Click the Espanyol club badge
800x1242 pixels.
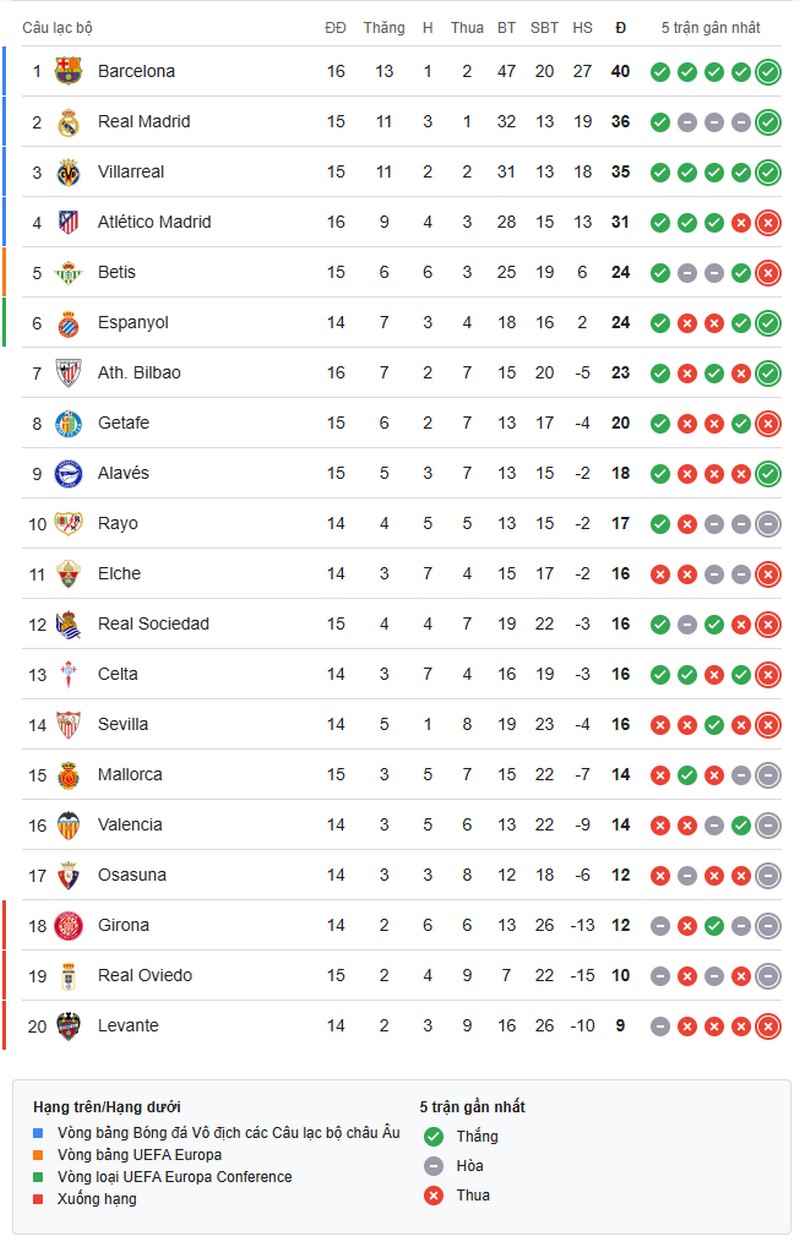(66, 322)
